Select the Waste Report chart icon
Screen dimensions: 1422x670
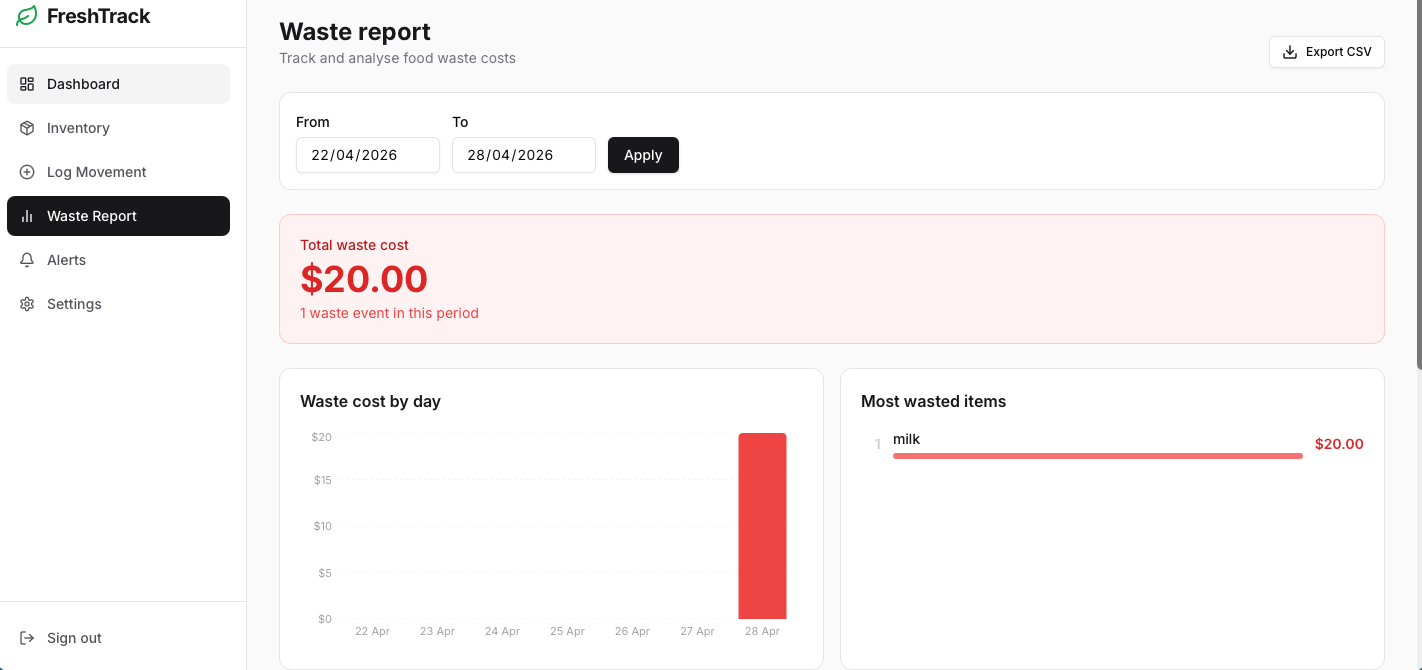pyautogui.click(x=27, y=216)
